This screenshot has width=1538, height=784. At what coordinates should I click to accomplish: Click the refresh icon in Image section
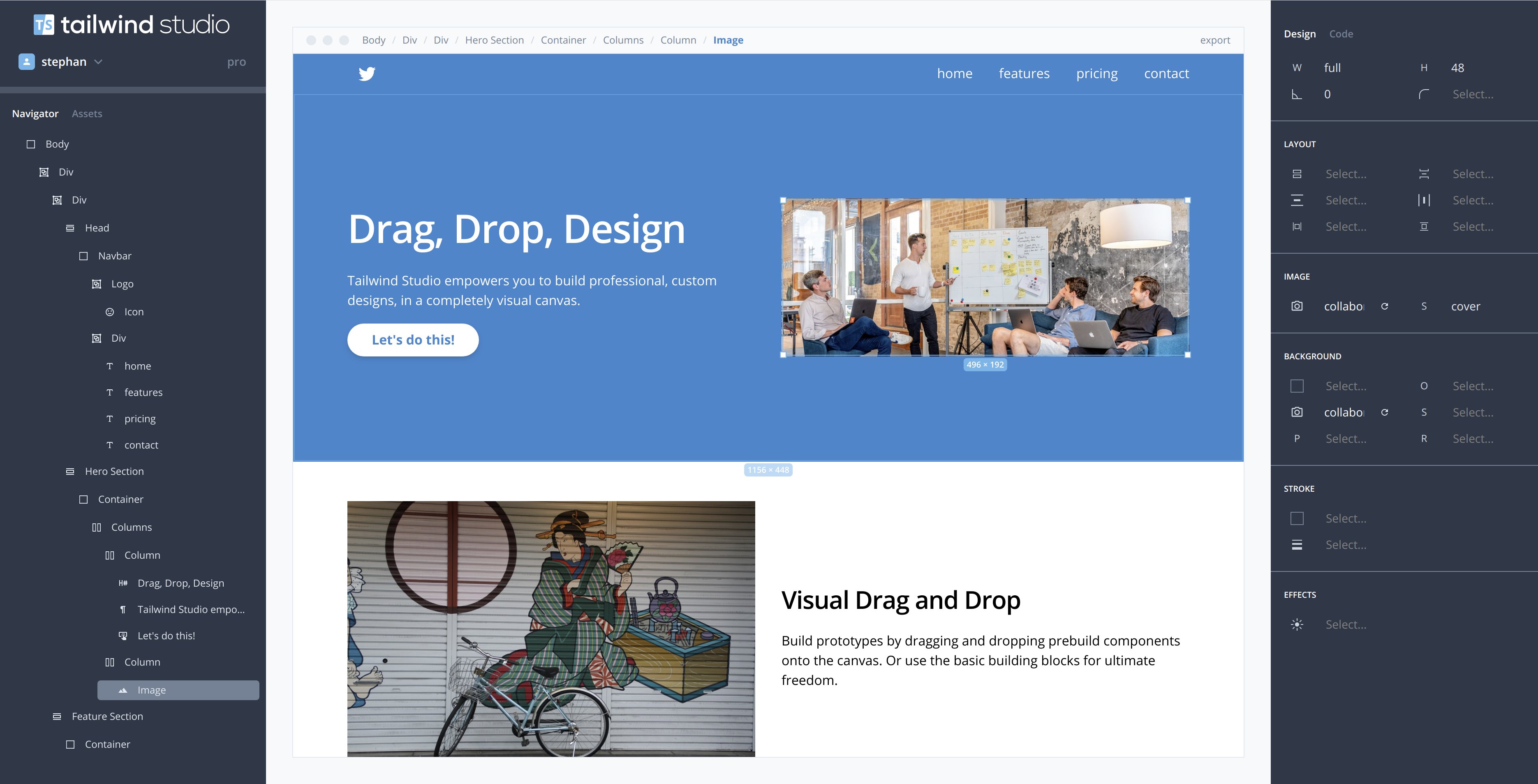click(x=1385, y=306)
